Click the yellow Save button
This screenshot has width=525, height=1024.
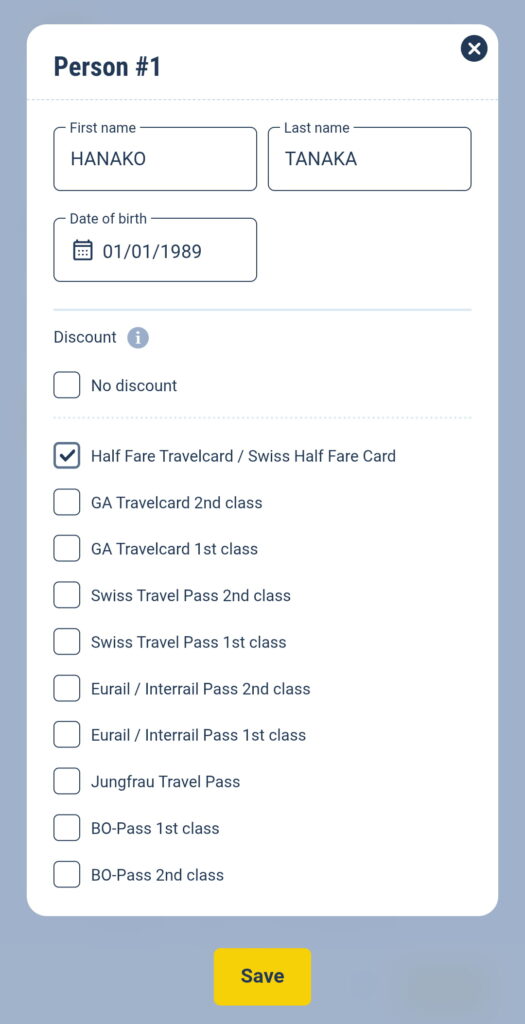point(262,976)
